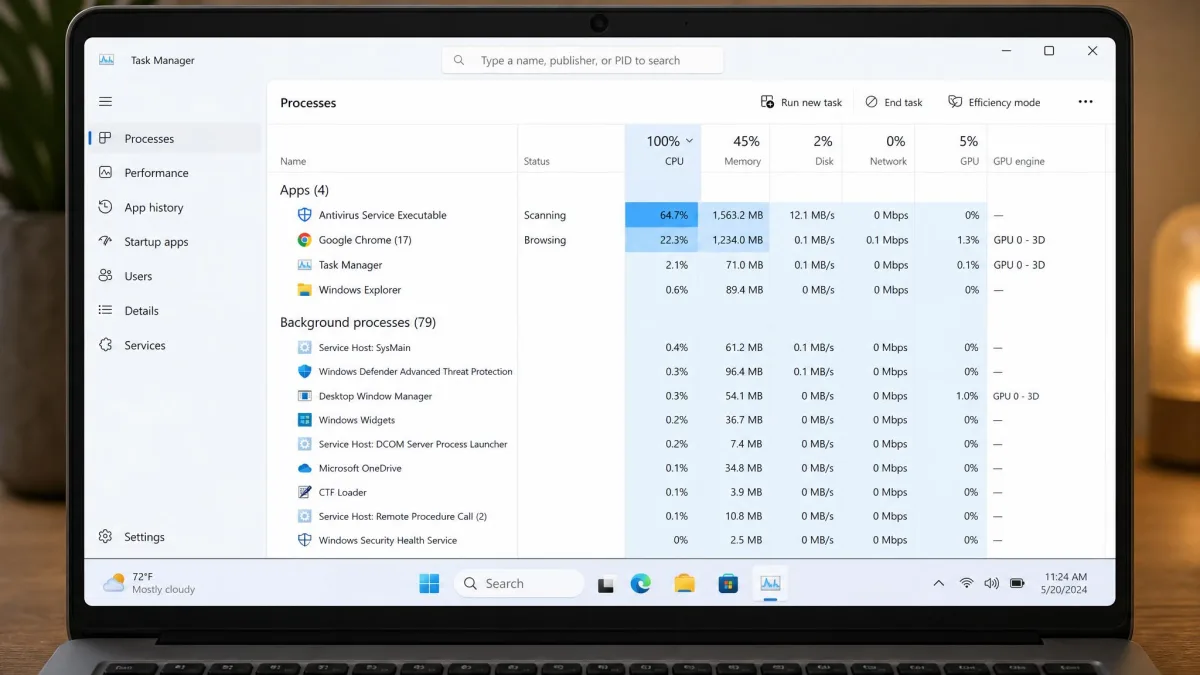The image size is (1200, 675).
Task: Sort processes by the Name column header
Action: [x=293, y=161]
